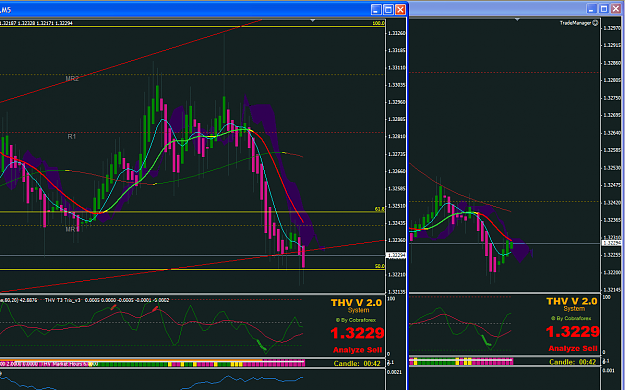Minimize the right chart window
Image resolution: width=625 pixels, height=390 pixels.
point(591,9)
